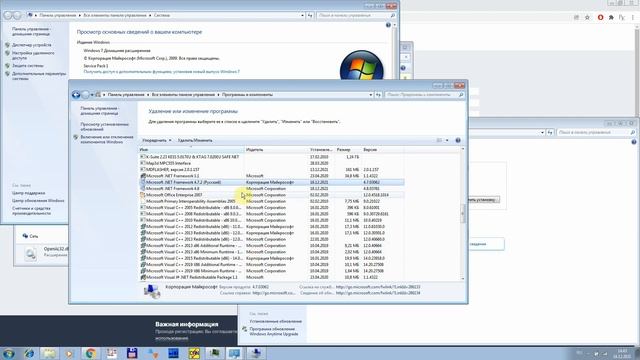Click Windows Anytime Upgrade link in bottom window
The height and width of the screenshot is (360, 640).
click(273, 331)
